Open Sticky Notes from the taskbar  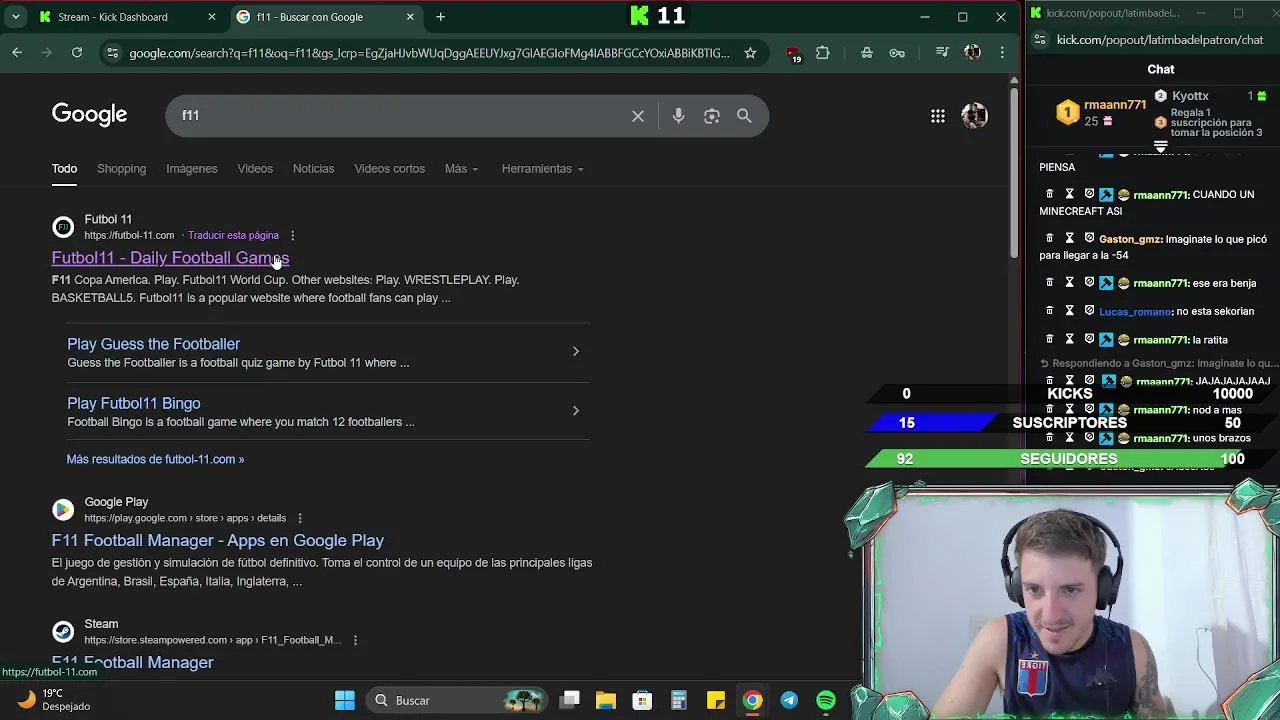(x=716, y=700)
